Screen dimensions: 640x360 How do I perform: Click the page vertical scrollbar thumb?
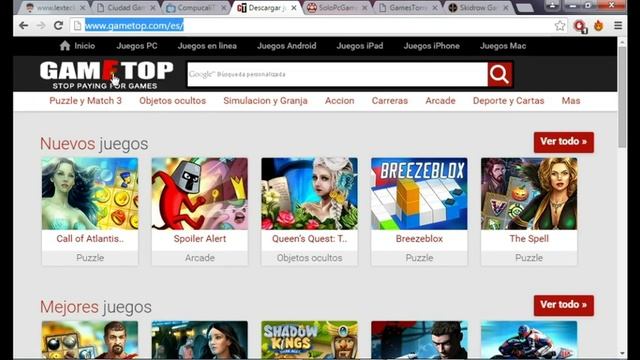tap(622, 97)
